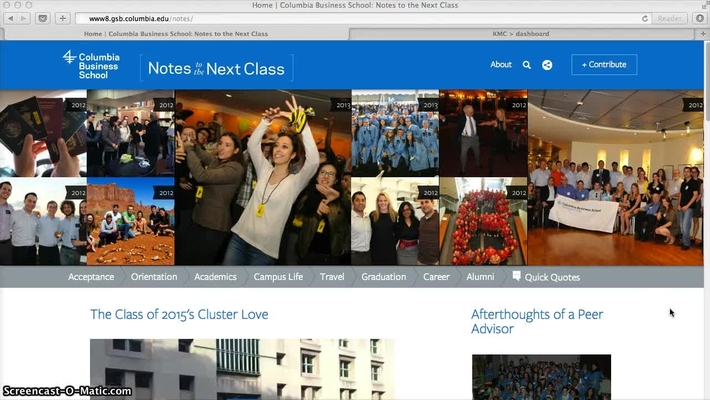Screen dimensions: 710x400
Task: Click the + Contribute button
Action: coord(604,64)
